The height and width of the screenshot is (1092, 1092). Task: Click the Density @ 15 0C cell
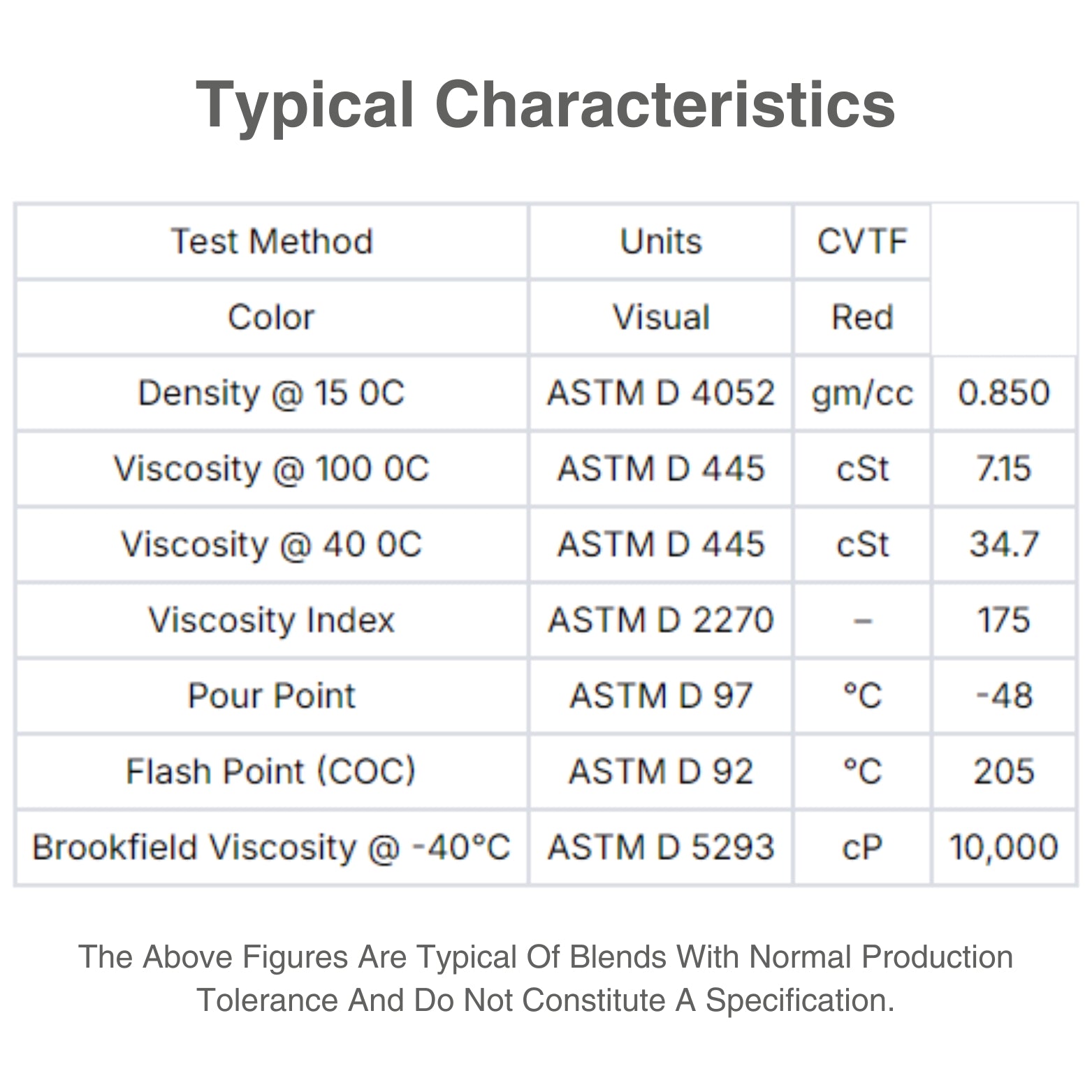coord(272,393)
